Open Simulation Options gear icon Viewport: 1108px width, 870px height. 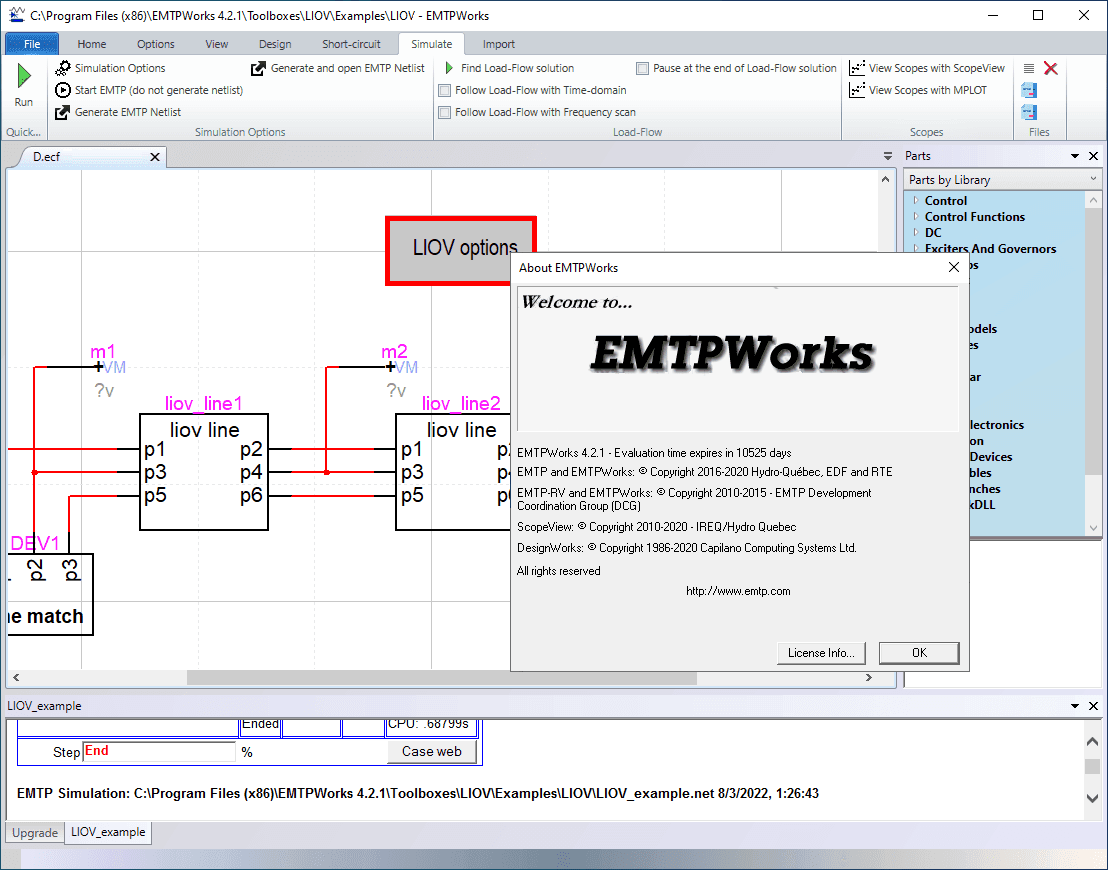63,68
